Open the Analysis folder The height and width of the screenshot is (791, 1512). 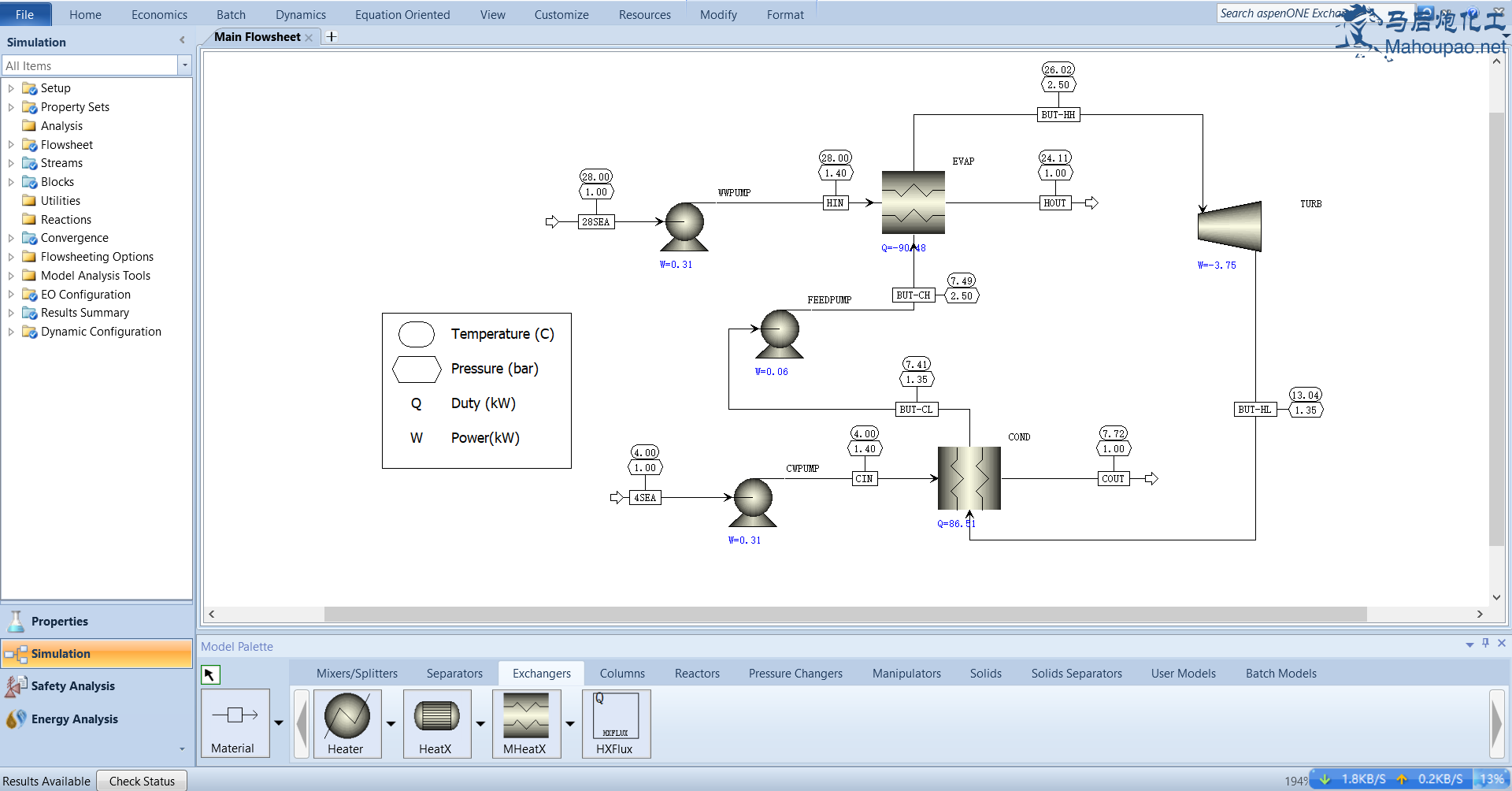[61, 125]
